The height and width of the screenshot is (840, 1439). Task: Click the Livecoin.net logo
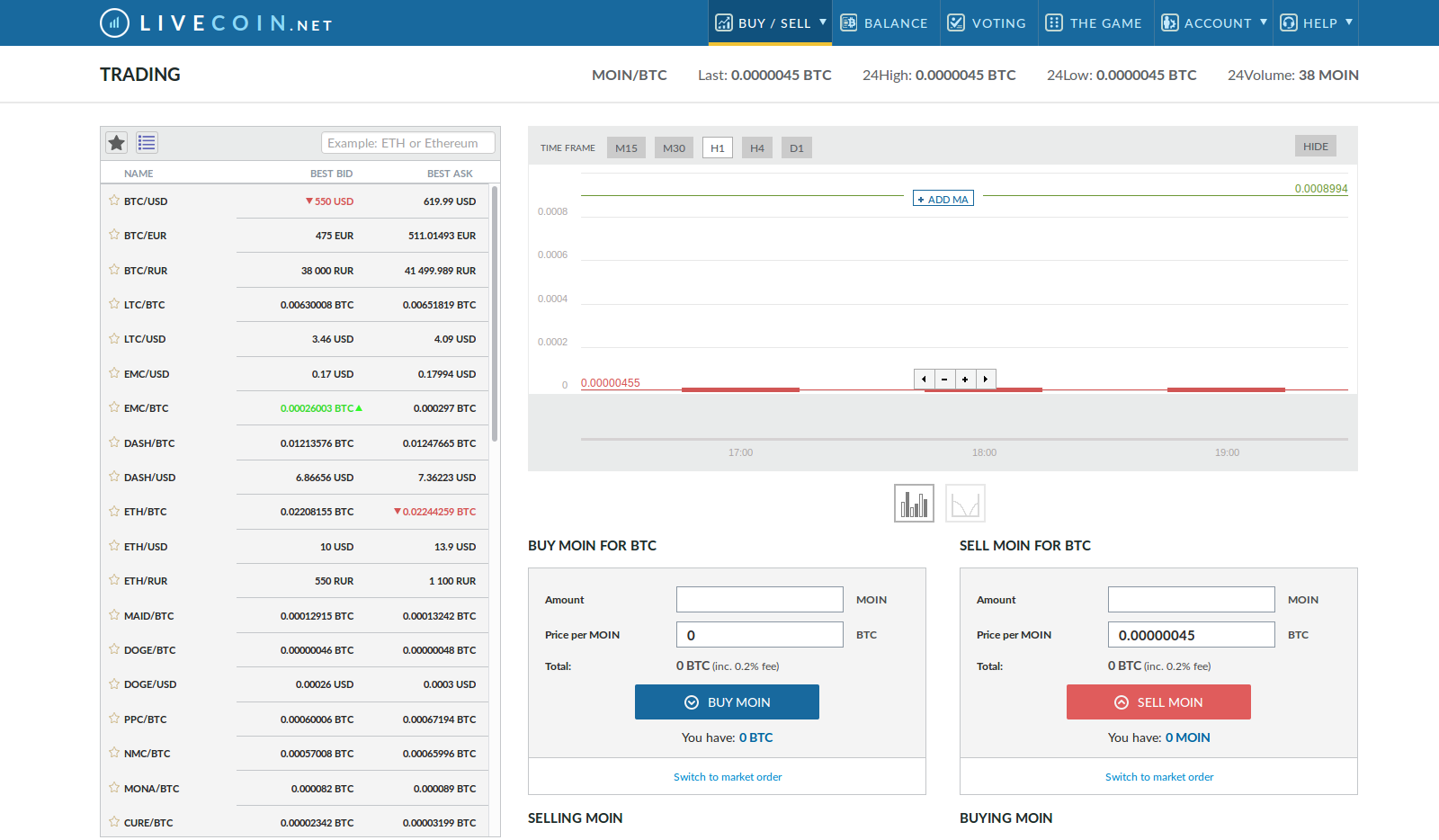(x=216, y=22)
